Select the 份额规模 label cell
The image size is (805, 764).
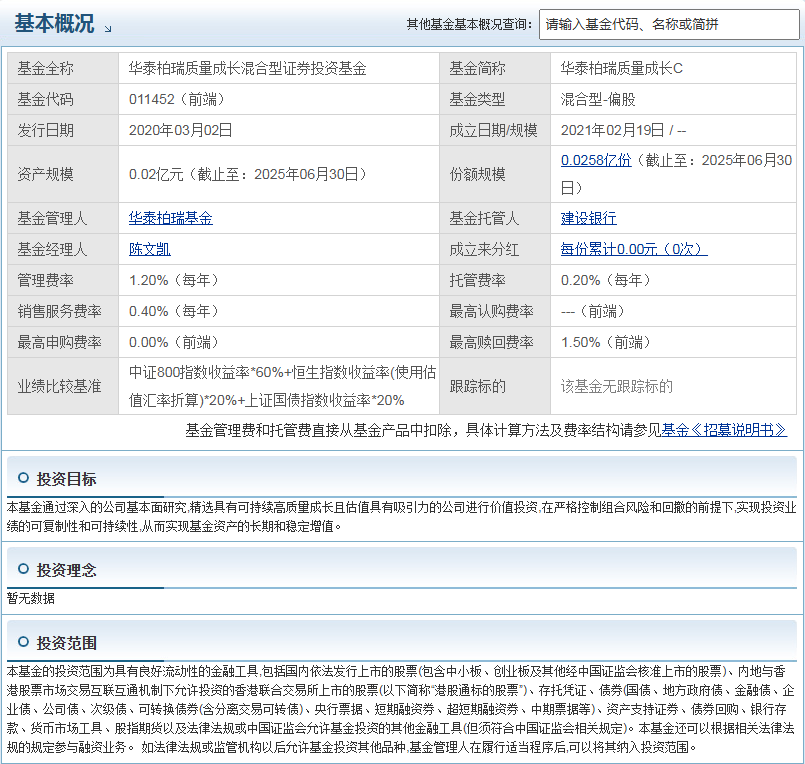click(495, 174)
